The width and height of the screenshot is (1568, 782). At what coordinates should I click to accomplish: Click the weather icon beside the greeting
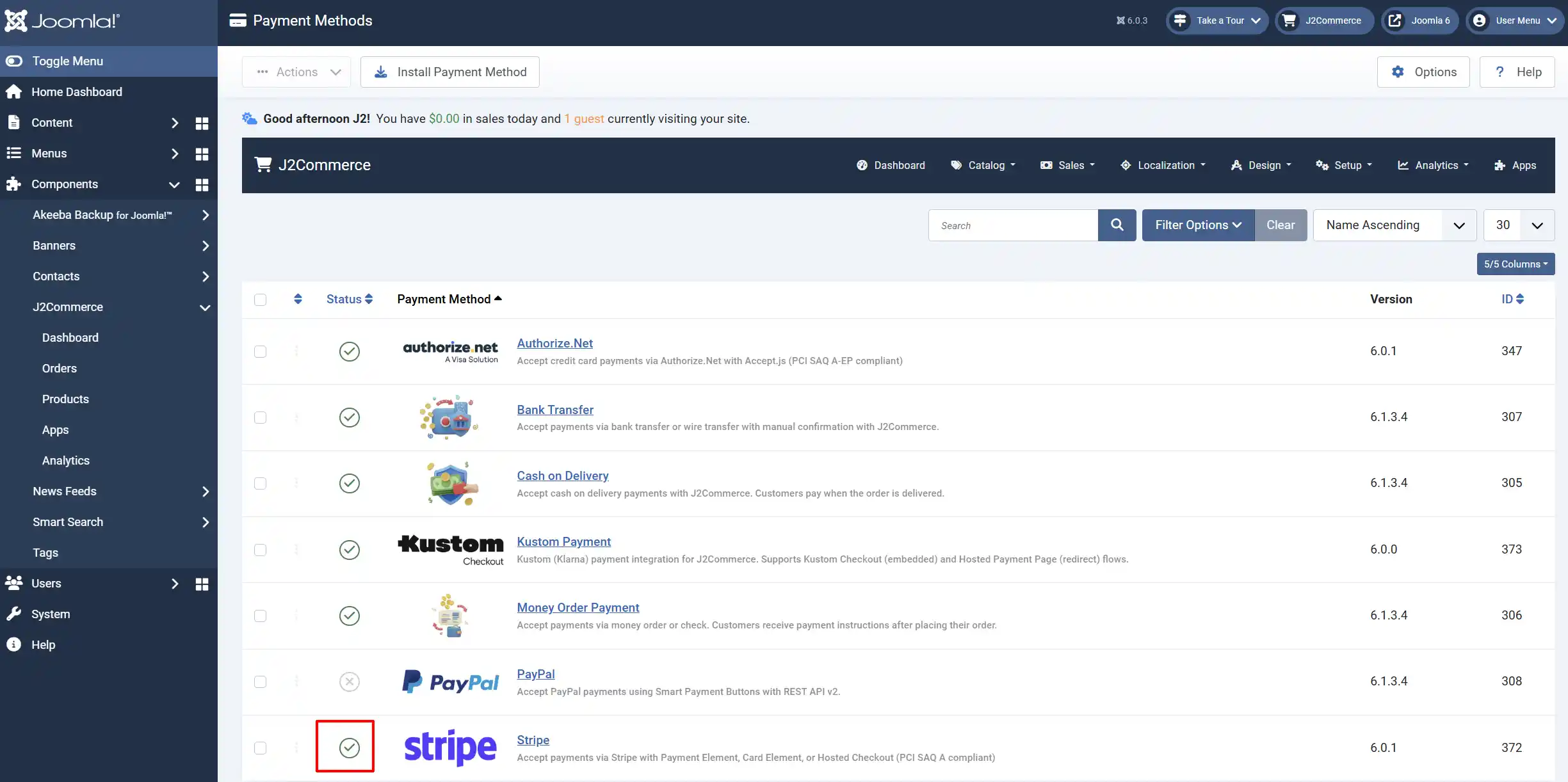pyautogui.click(x=250, y=118)
